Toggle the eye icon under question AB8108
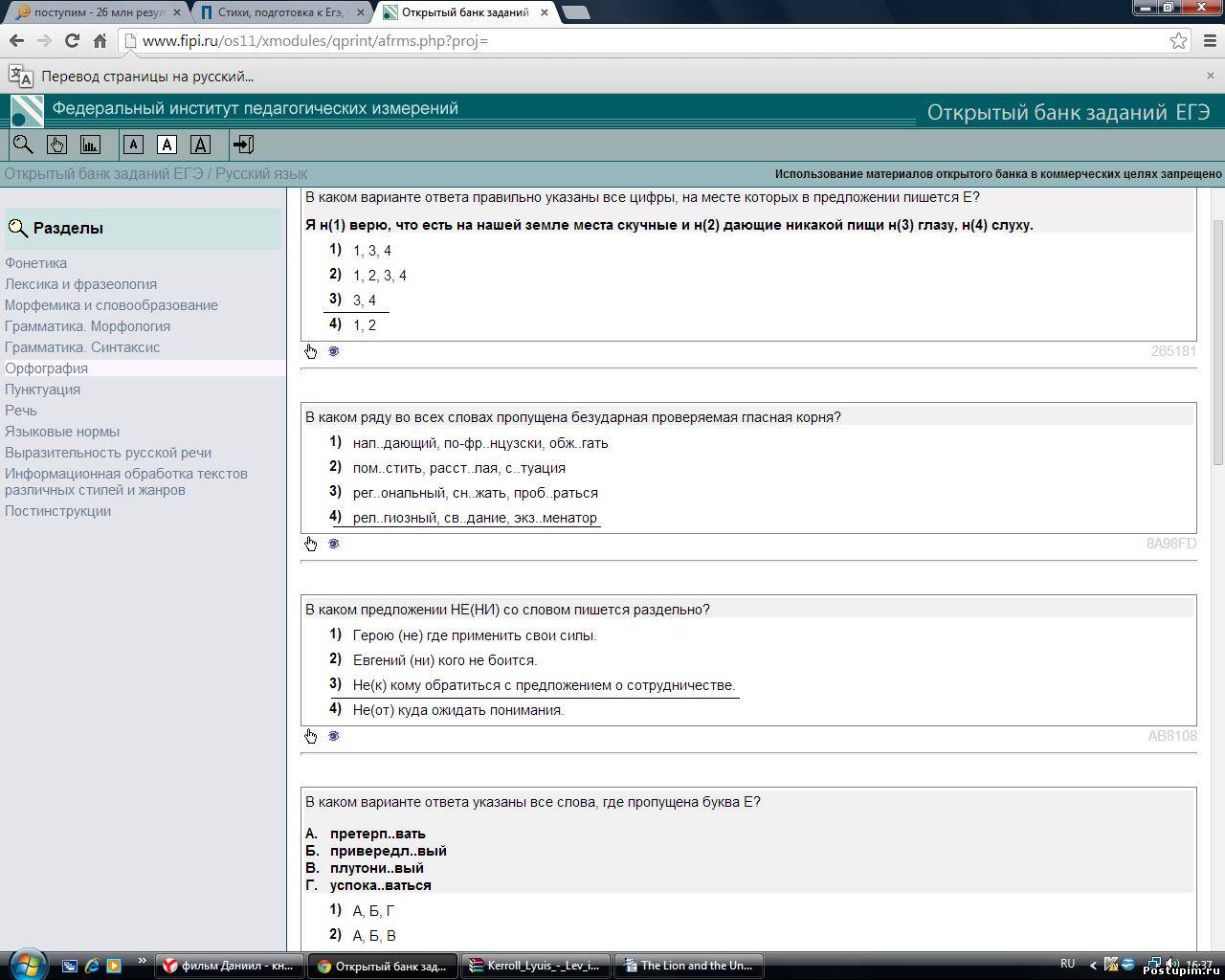The image size is (1225, 980). (x=334, y=736)
